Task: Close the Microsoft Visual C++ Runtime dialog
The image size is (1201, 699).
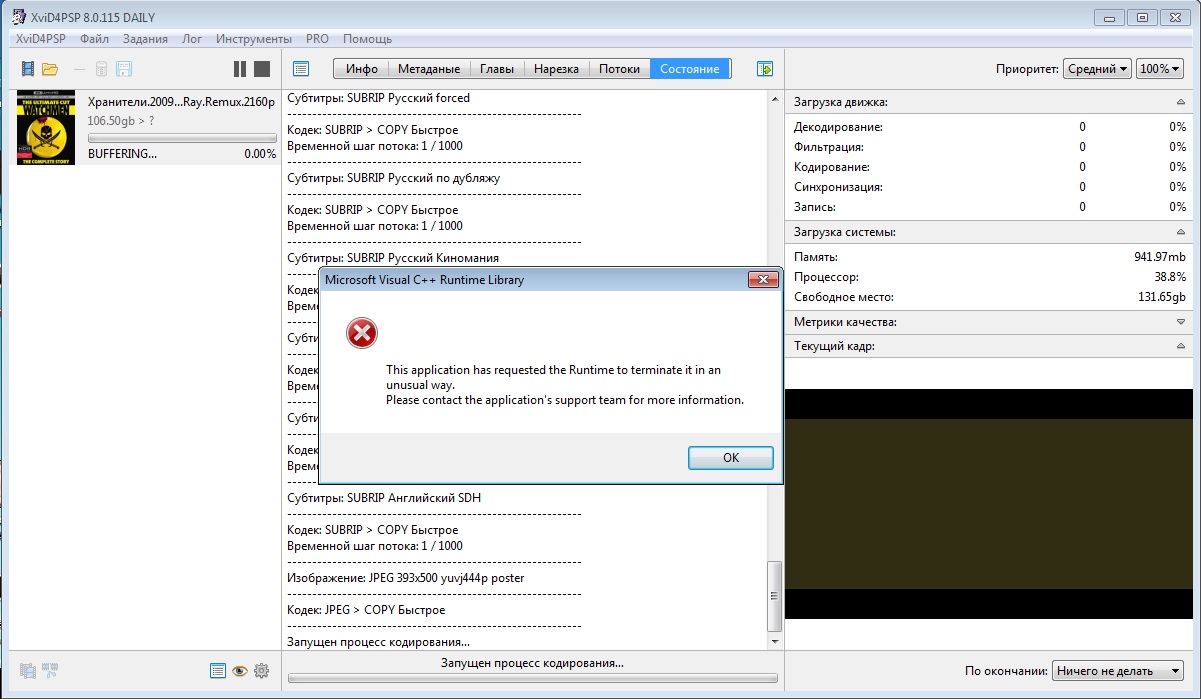Action: pos(763,280)
